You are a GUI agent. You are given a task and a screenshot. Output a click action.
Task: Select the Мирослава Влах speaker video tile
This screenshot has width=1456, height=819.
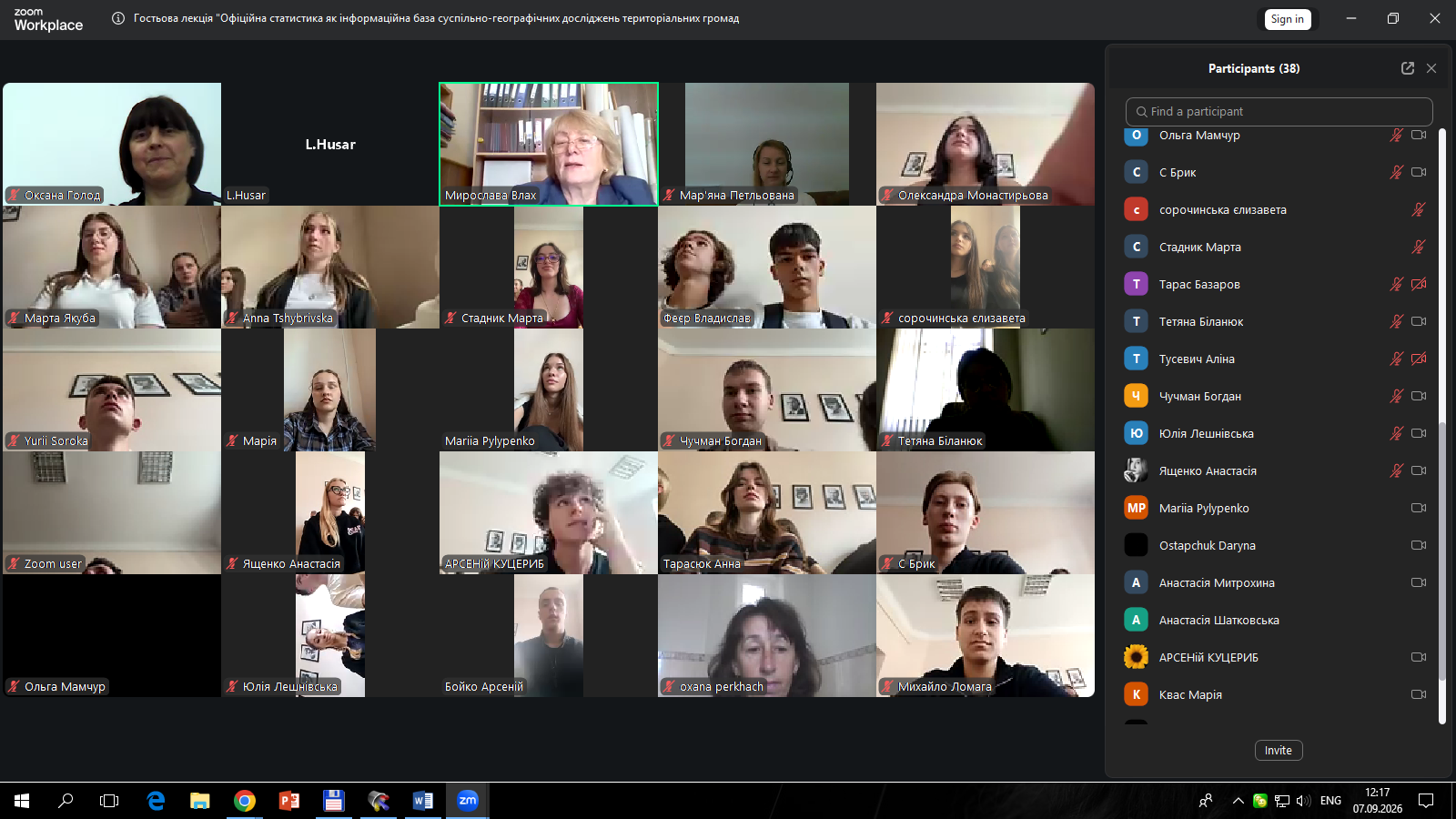(x=549, y=144)
